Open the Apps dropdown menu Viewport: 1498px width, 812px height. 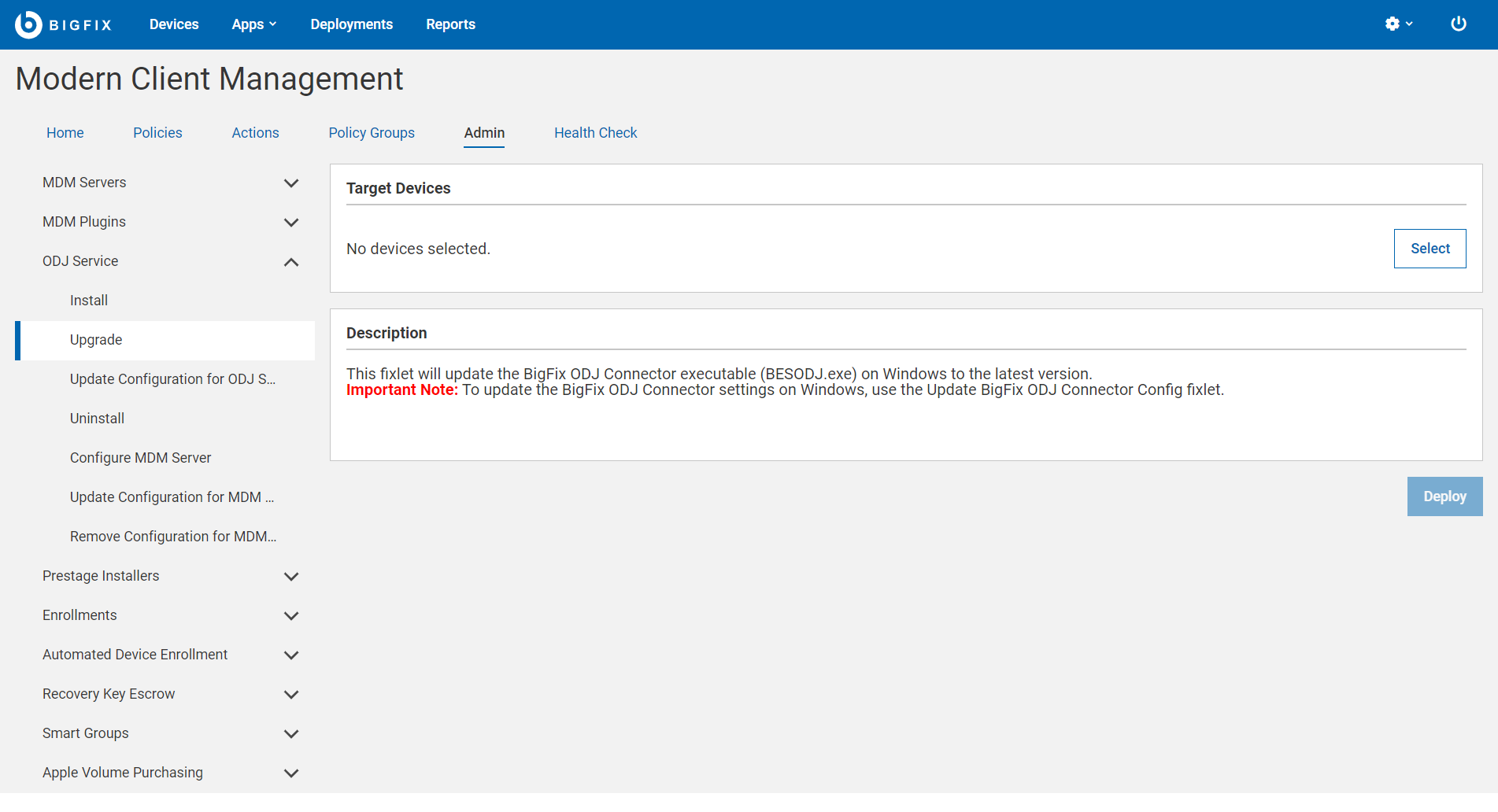(253, 24)
